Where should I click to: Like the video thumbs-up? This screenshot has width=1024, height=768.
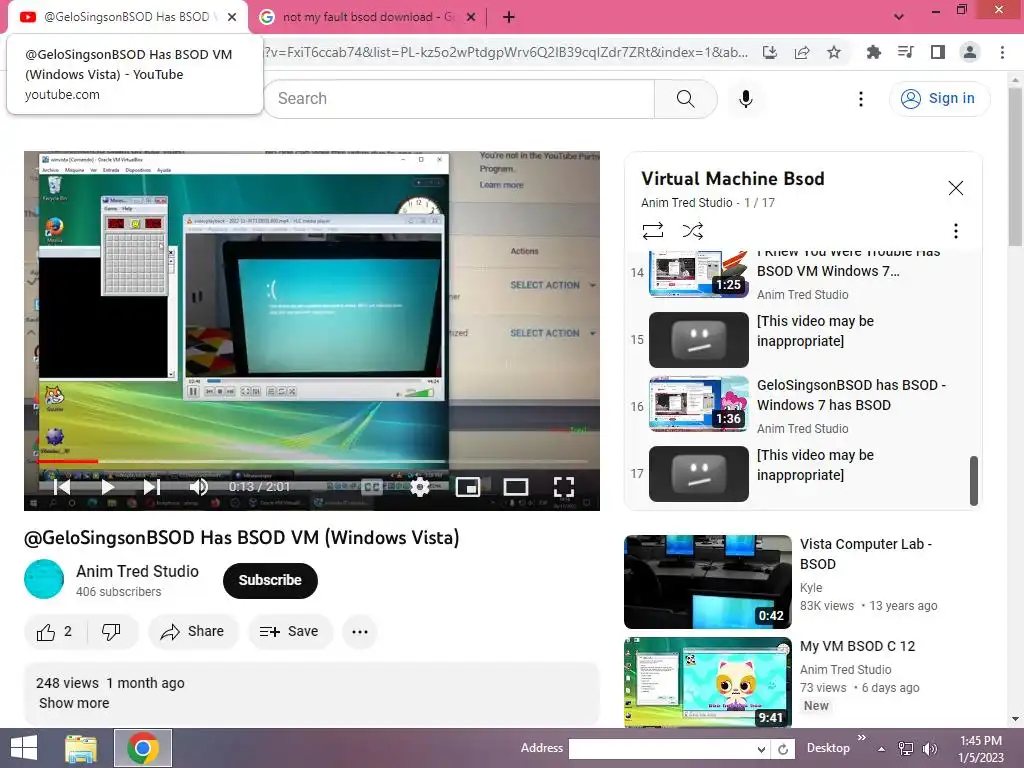[x=55, y=632]
